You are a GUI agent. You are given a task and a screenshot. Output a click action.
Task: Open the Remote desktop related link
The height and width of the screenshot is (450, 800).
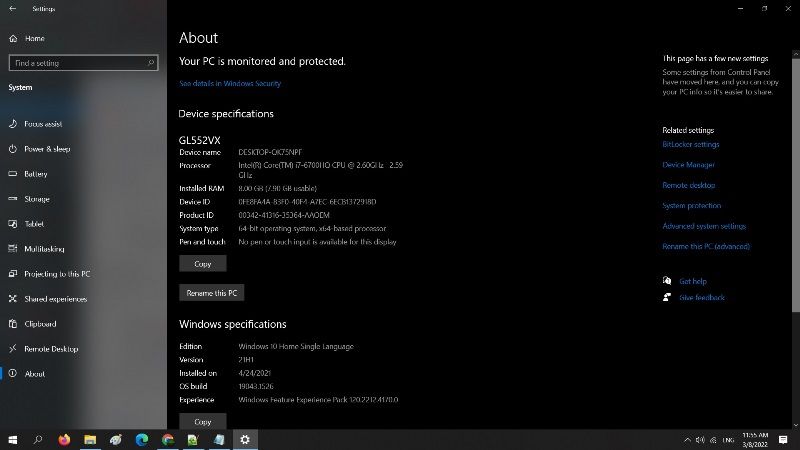tap(689, 185)
